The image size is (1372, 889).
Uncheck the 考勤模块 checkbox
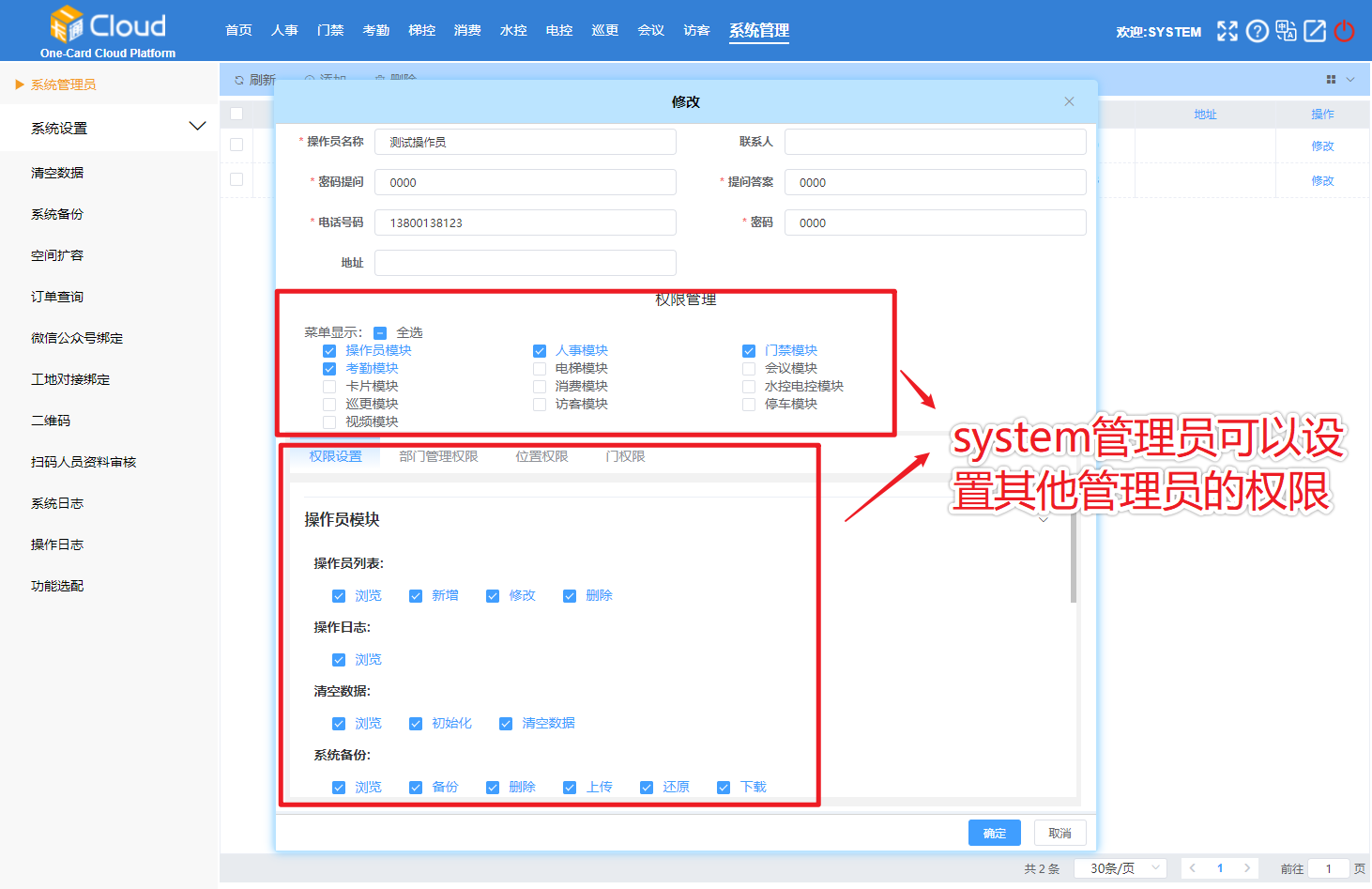pos(329,369)
